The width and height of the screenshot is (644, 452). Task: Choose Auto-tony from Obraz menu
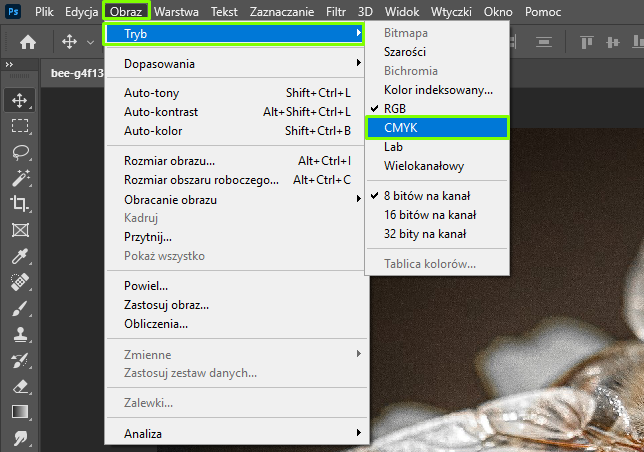236,93
